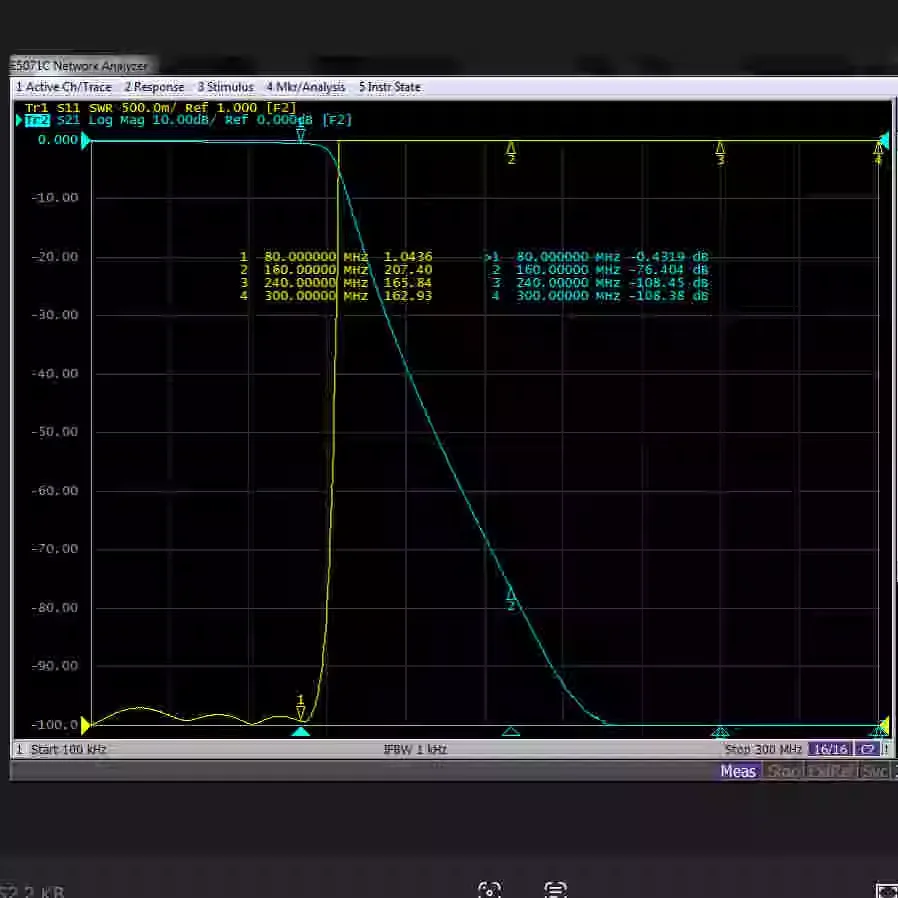Select the Tr2 S21 active trace label
Image resolution: width=898 pixels, height=898 pixels.
pyautogui.click(x=52, y=120)
